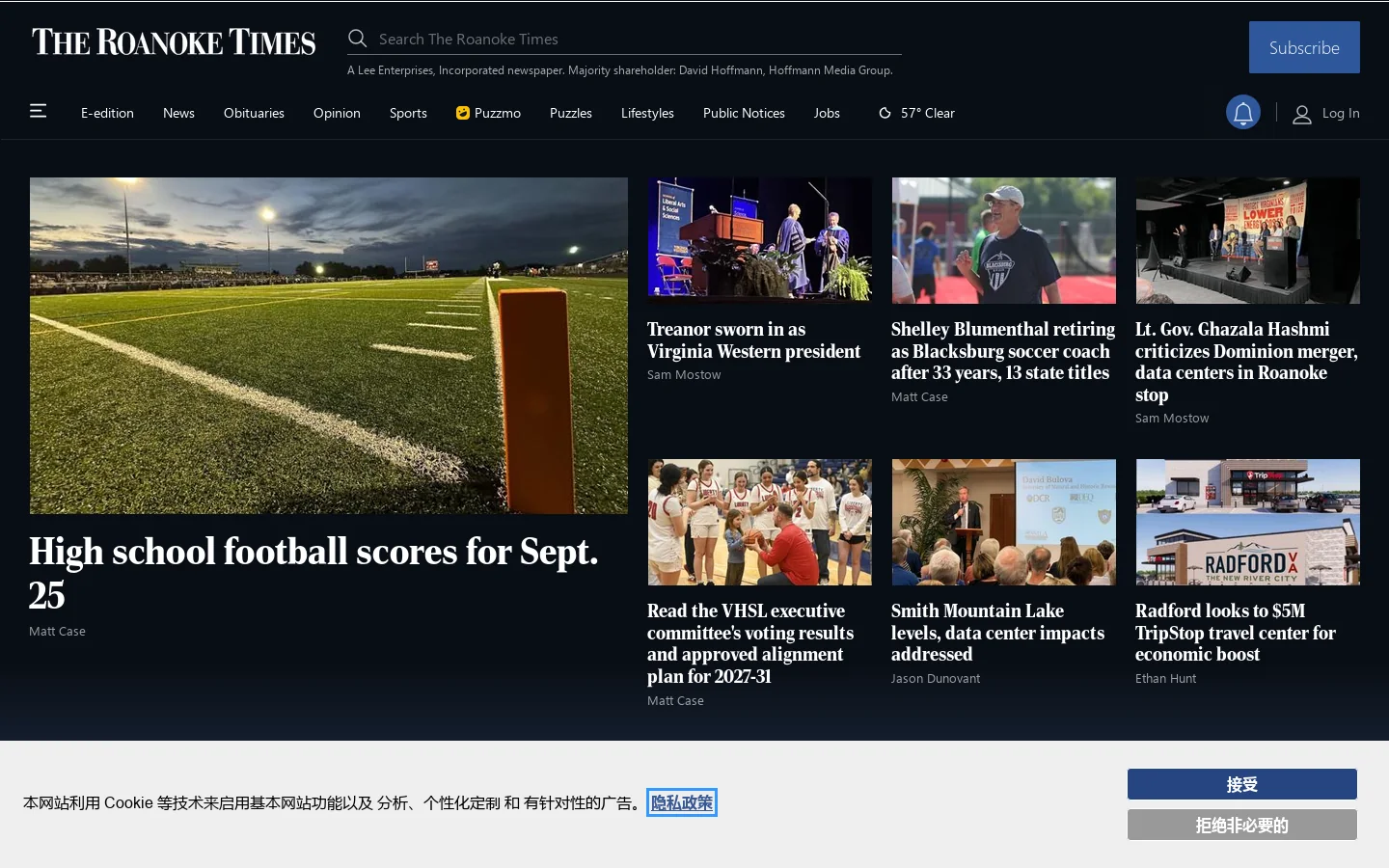
Task: Click Matt Case byline under Blumenthal story
Action: click(919, 397)
